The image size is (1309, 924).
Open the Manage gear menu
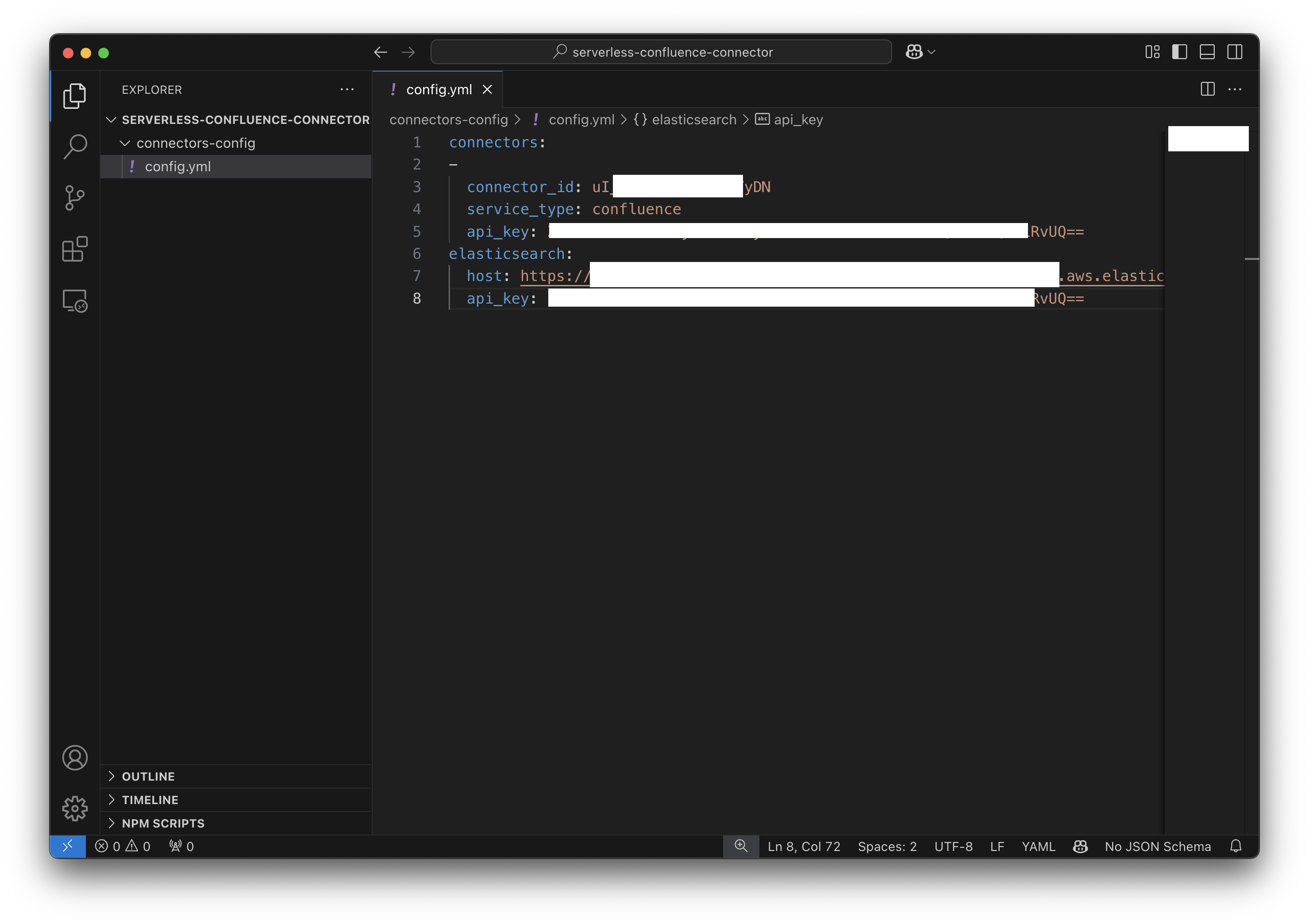pyautogui.click(x=75, y=808)
